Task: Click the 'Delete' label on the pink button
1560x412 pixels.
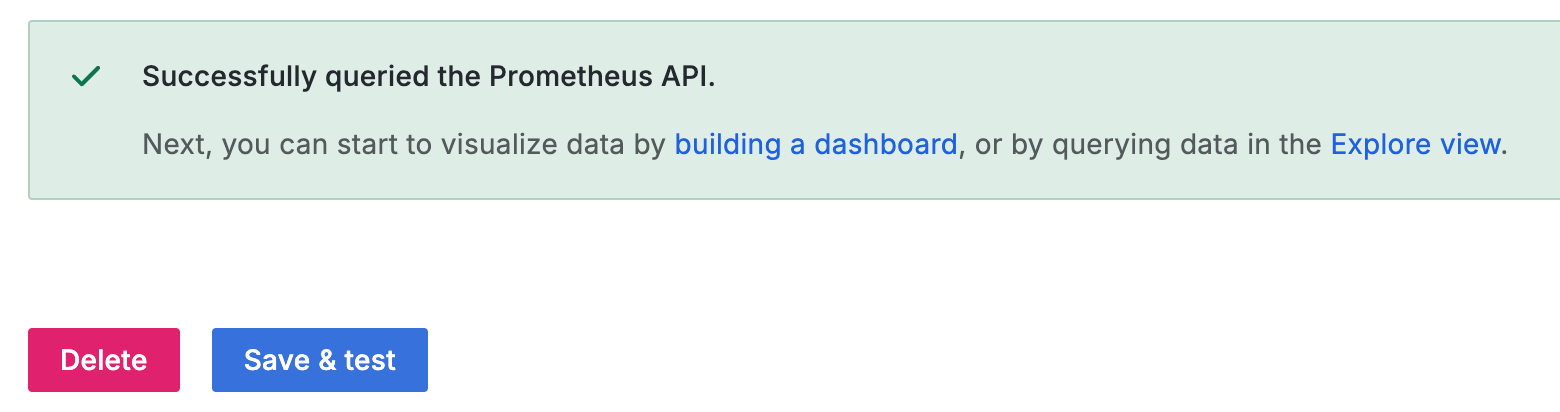Action: 104,360
